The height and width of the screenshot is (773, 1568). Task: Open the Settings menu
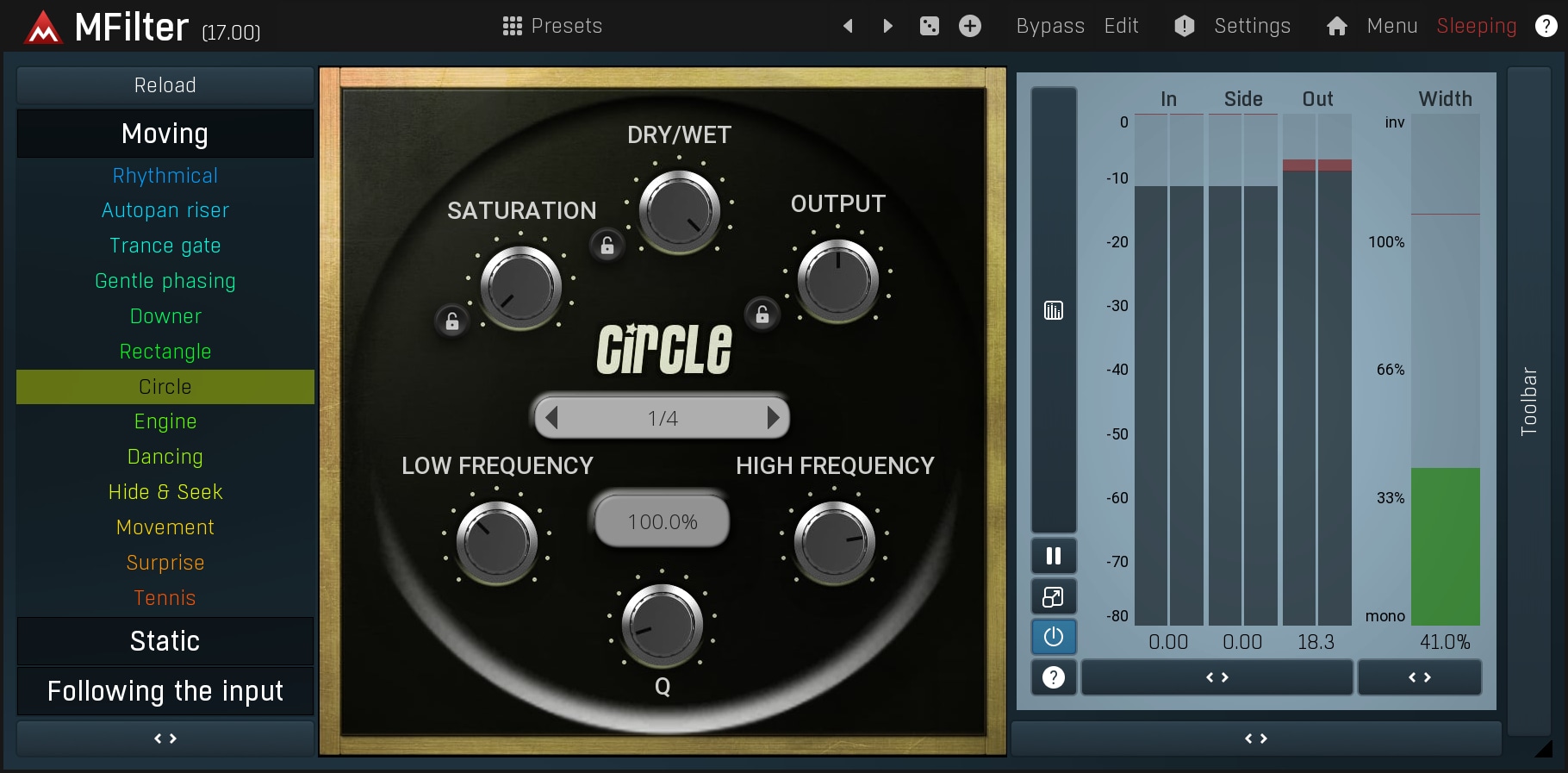pyautogui.click(x=1251, y=26)
